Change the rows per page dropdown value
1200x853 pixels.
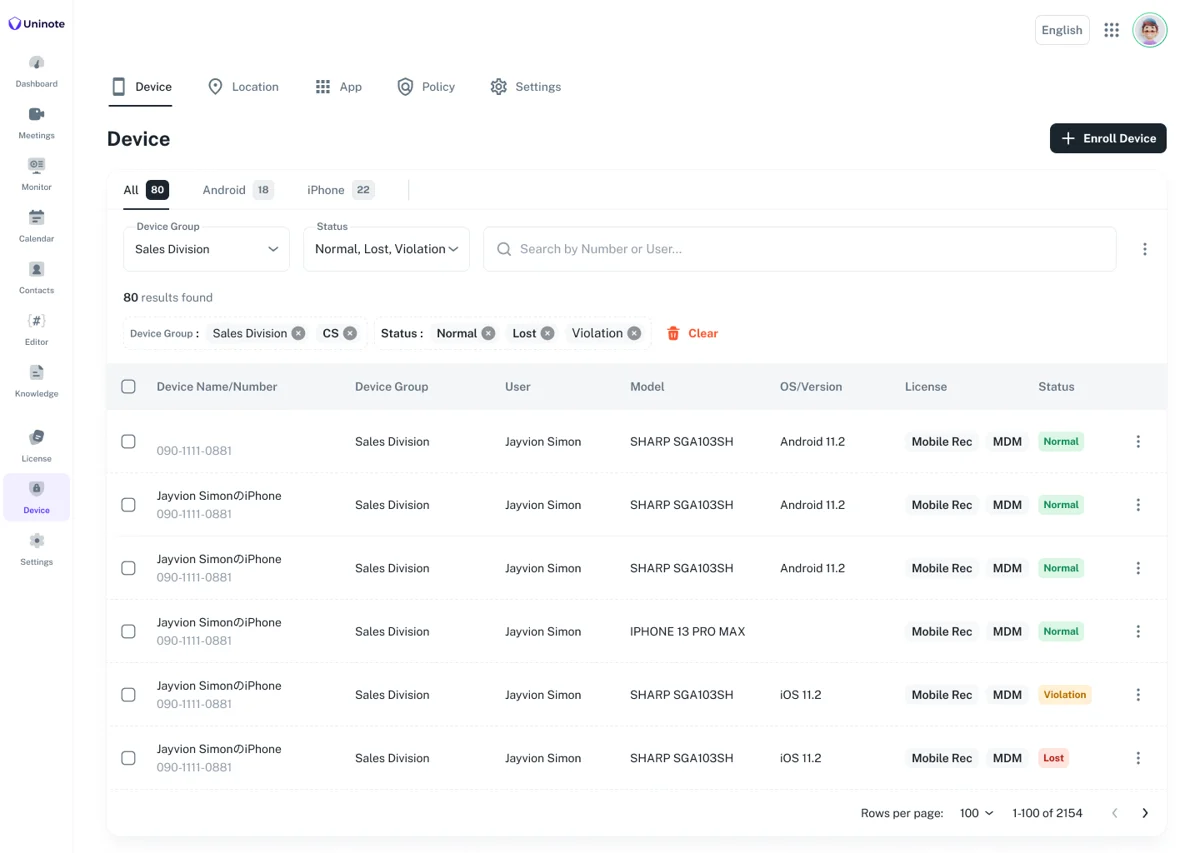coord(976,813)
